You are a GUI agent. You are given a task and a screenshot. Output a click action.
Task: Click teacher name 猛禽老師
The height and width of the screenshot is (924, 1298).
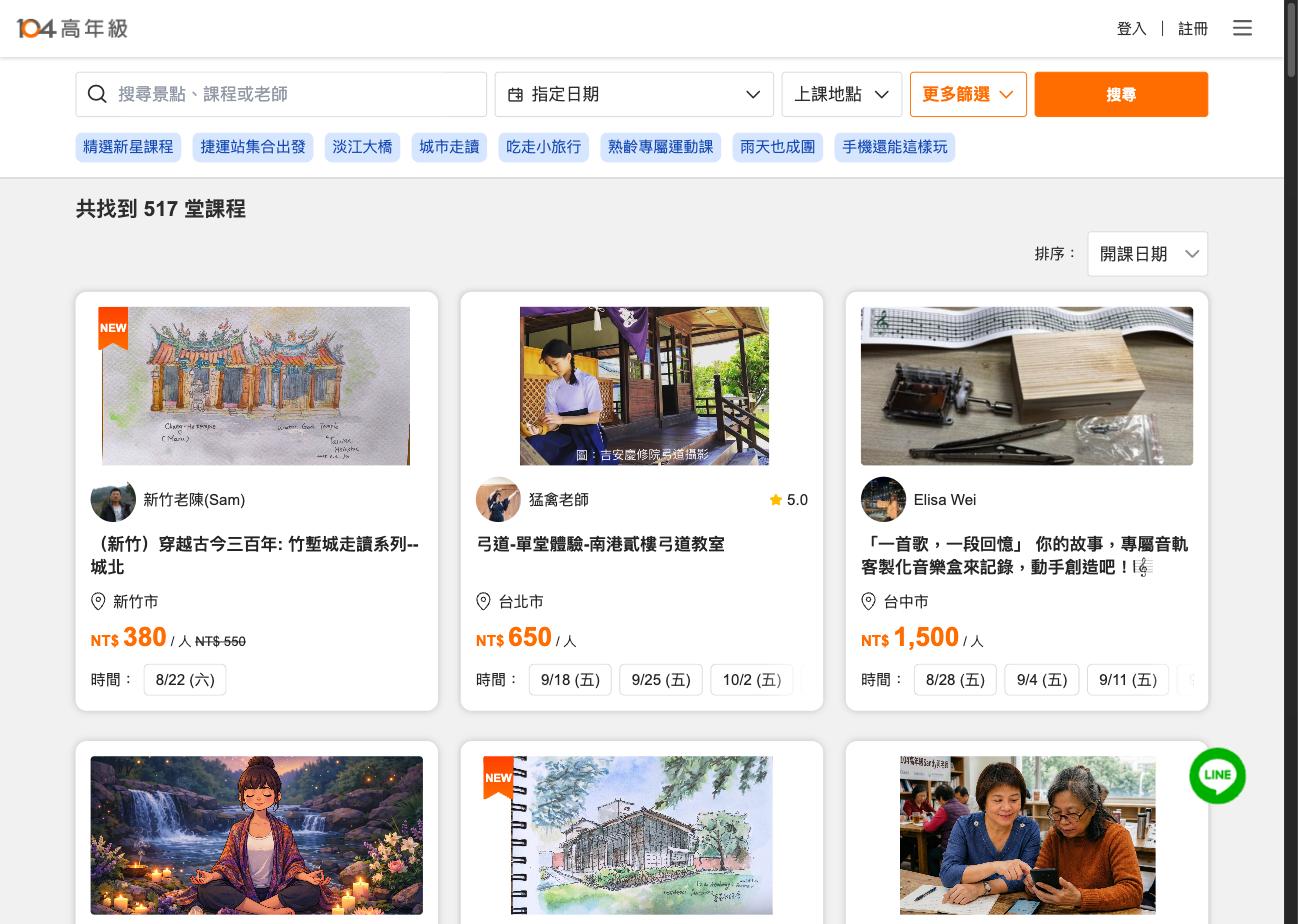click(559, 500)
